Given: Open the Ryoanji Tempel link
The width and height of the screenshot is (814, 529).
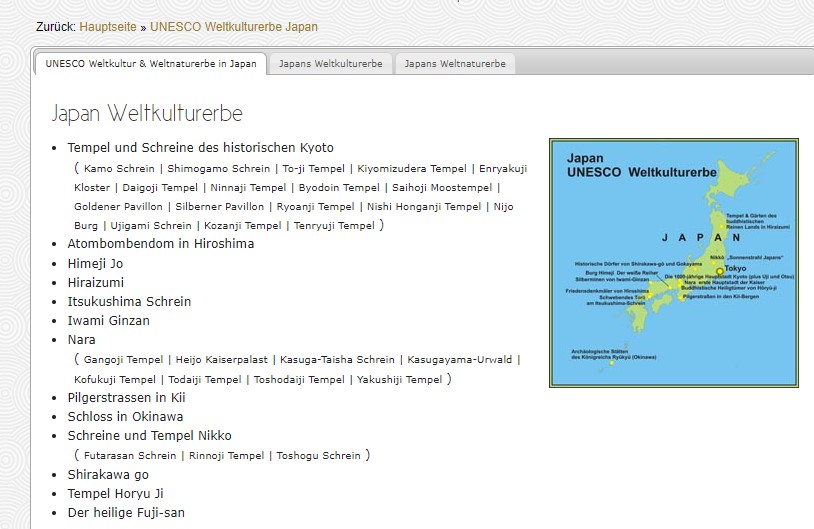Looking at the screenshot, I should [315, 207].
